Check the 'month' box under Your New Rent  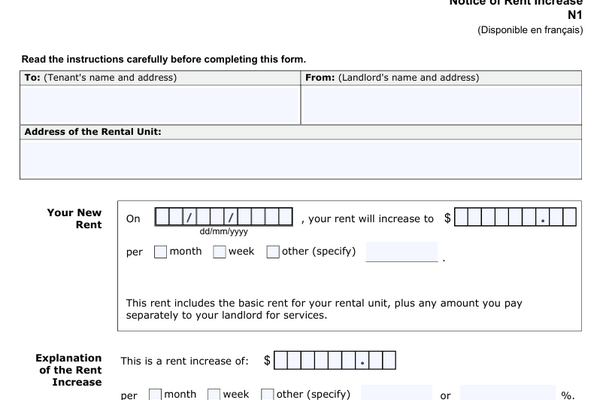pos(160,252)
